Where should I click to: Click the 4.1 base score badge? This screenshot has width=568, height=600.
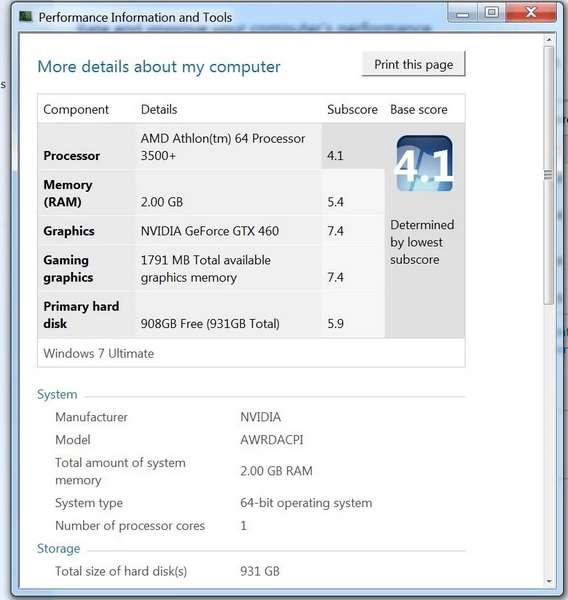click(424, 163)
